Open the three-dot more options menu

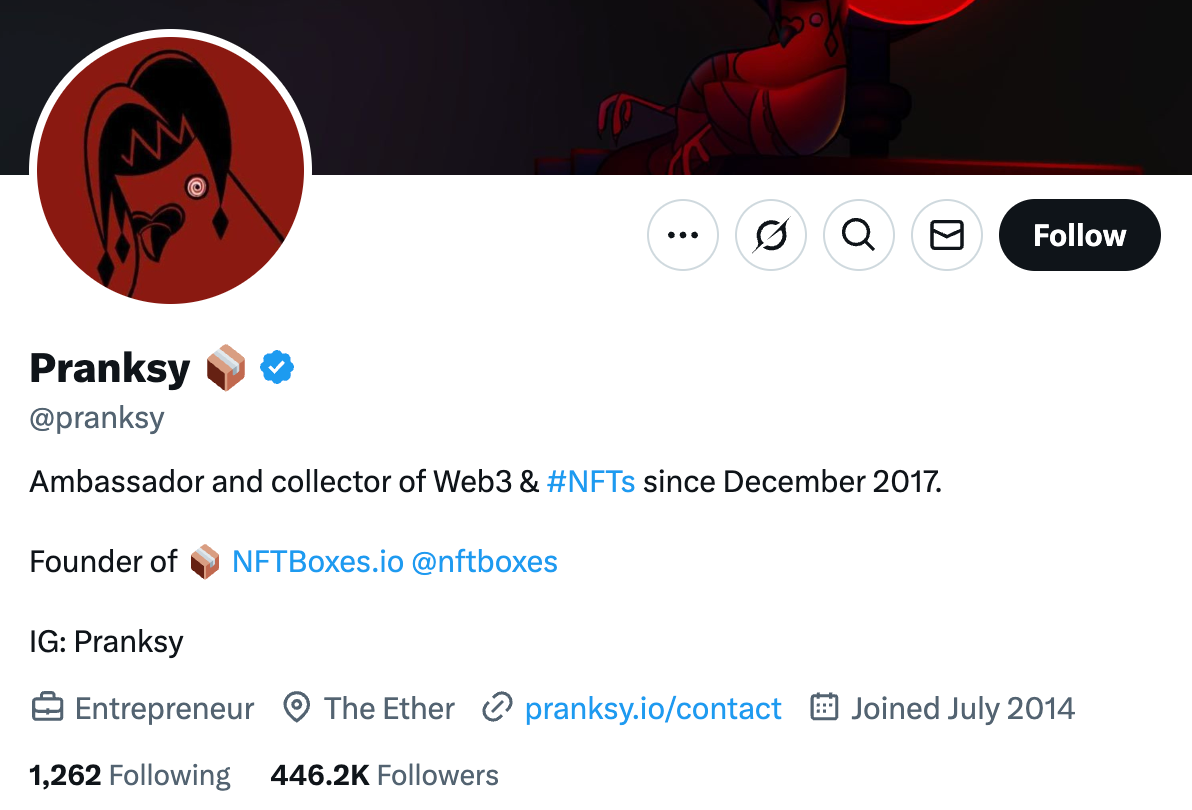click(683, 235)
